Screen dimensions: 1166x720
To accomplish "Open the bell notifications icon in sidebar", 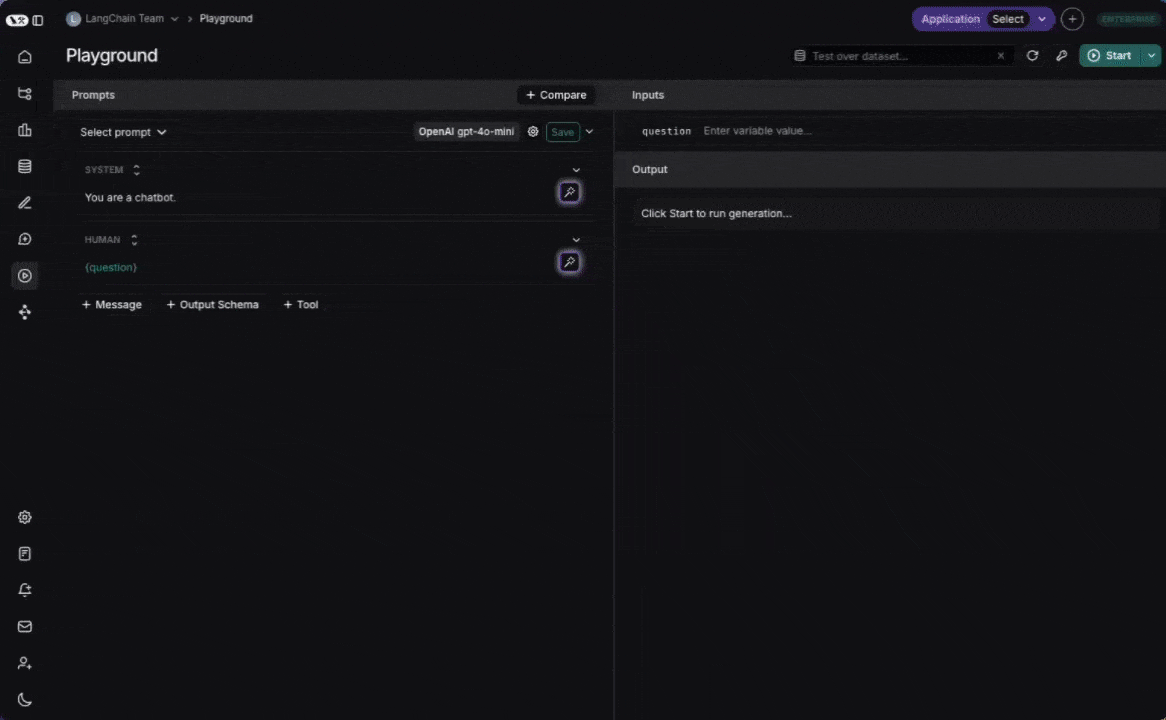I will [x=25, y=590].
